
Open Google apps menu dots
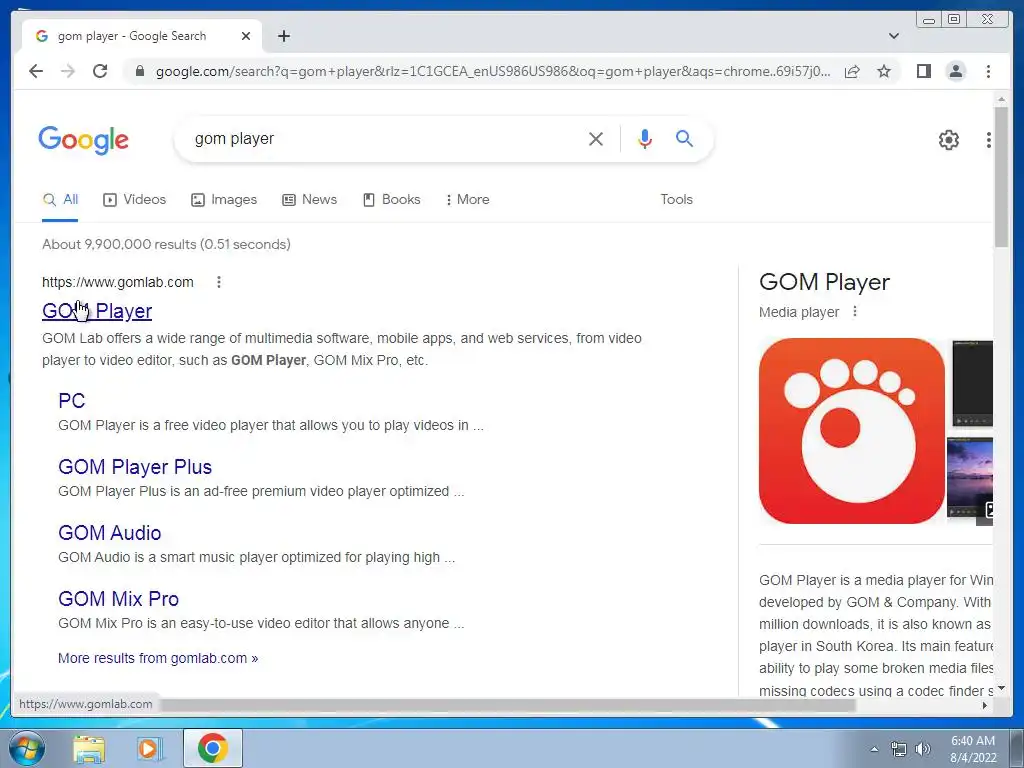coord(988,140)
